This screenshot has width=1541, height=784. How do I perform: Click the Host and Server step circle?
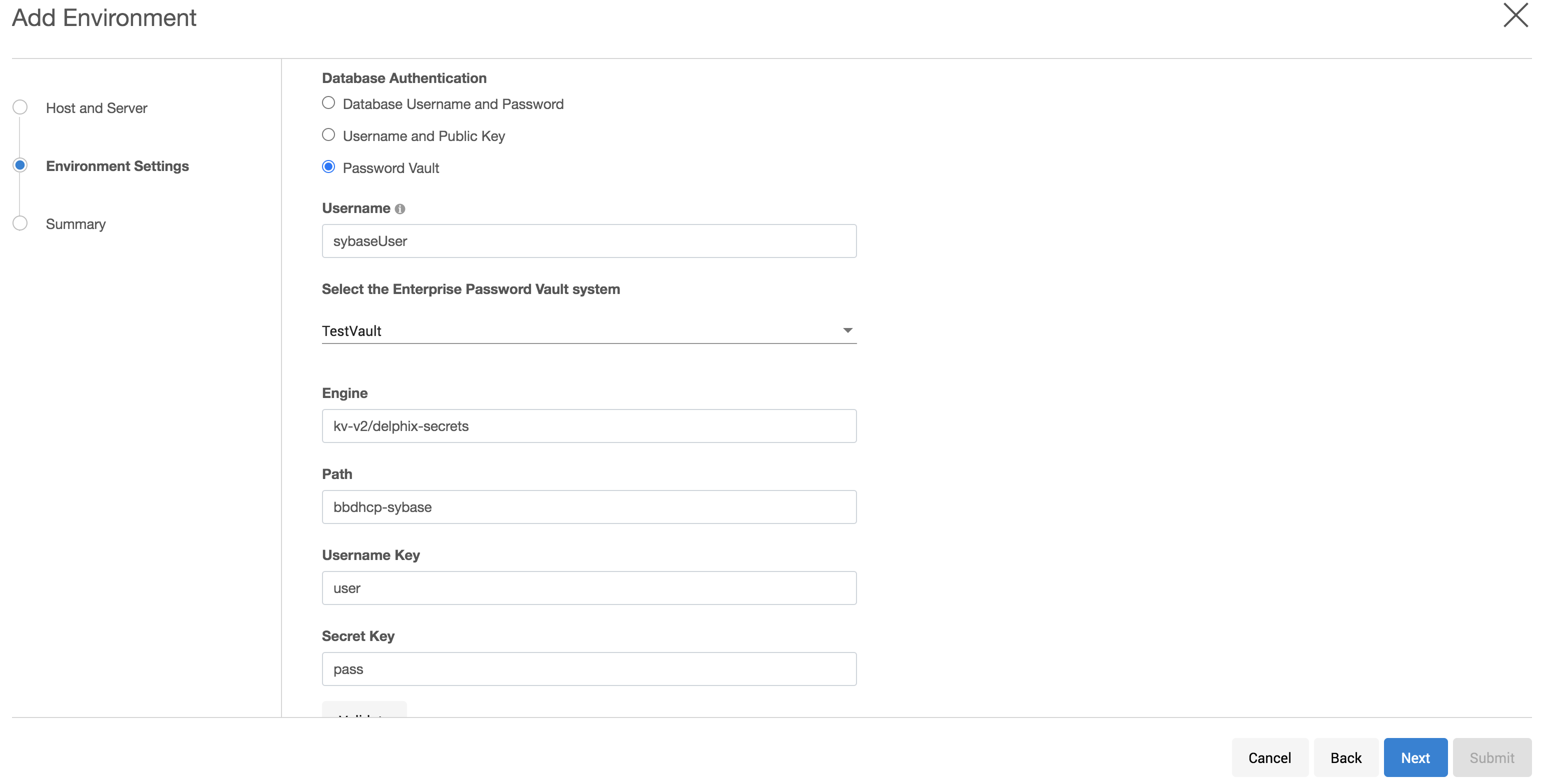click(20, 107)
